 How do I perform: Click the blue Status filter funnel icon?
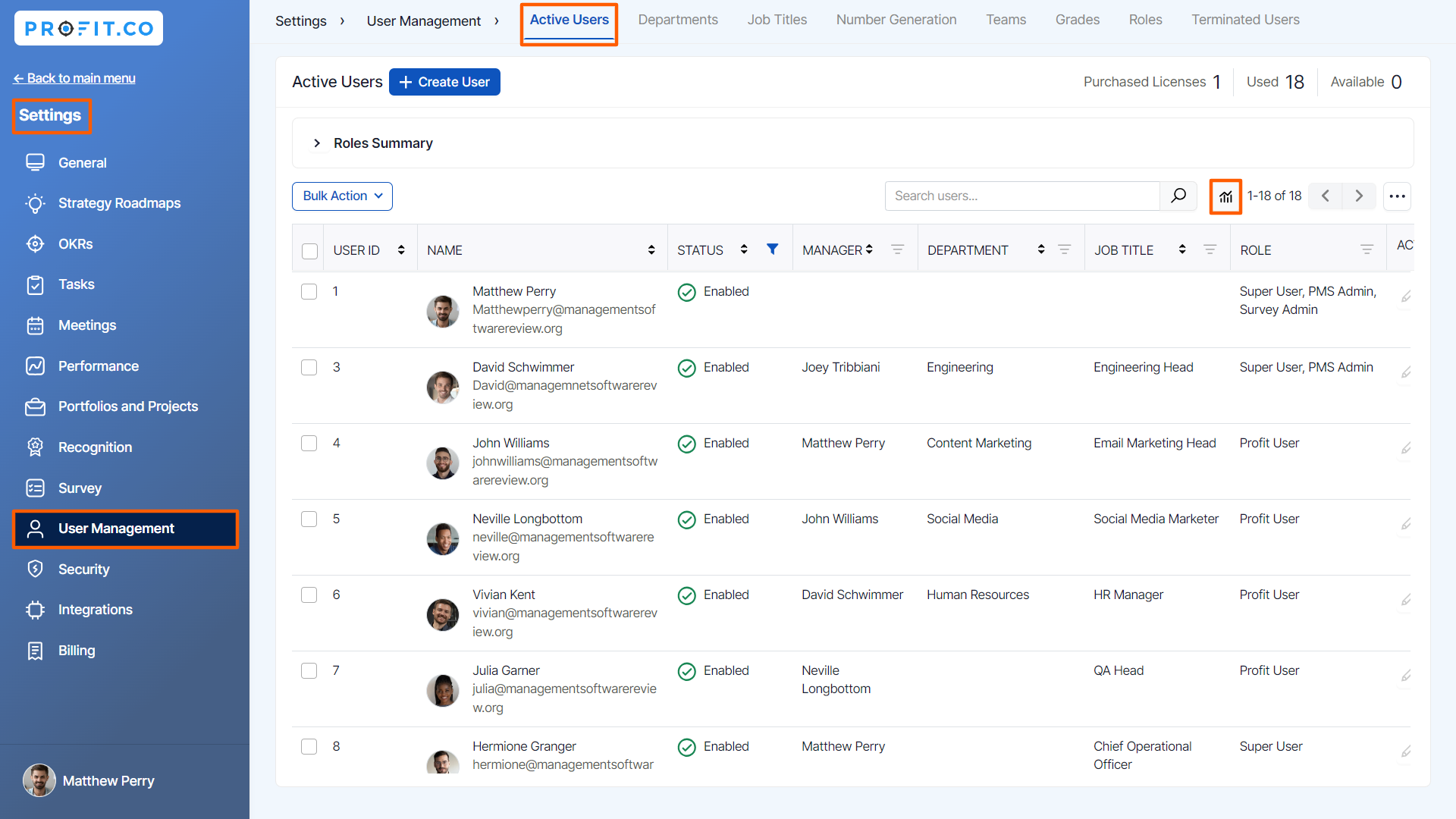coord(772,249)
